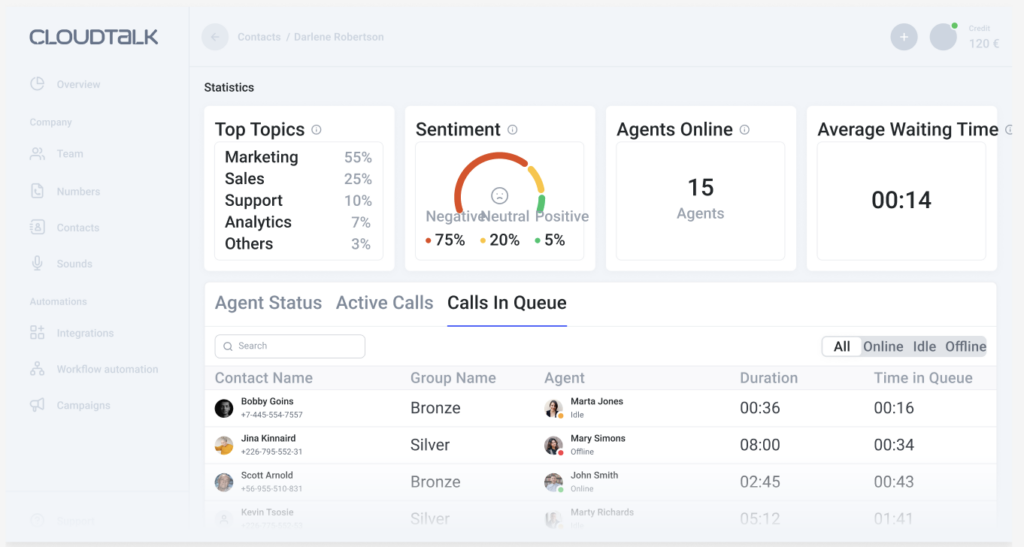Viewport: 1024px width, 547px height.
Task: Switch to the Agent Status tab
Action: [x=268, y=303]
